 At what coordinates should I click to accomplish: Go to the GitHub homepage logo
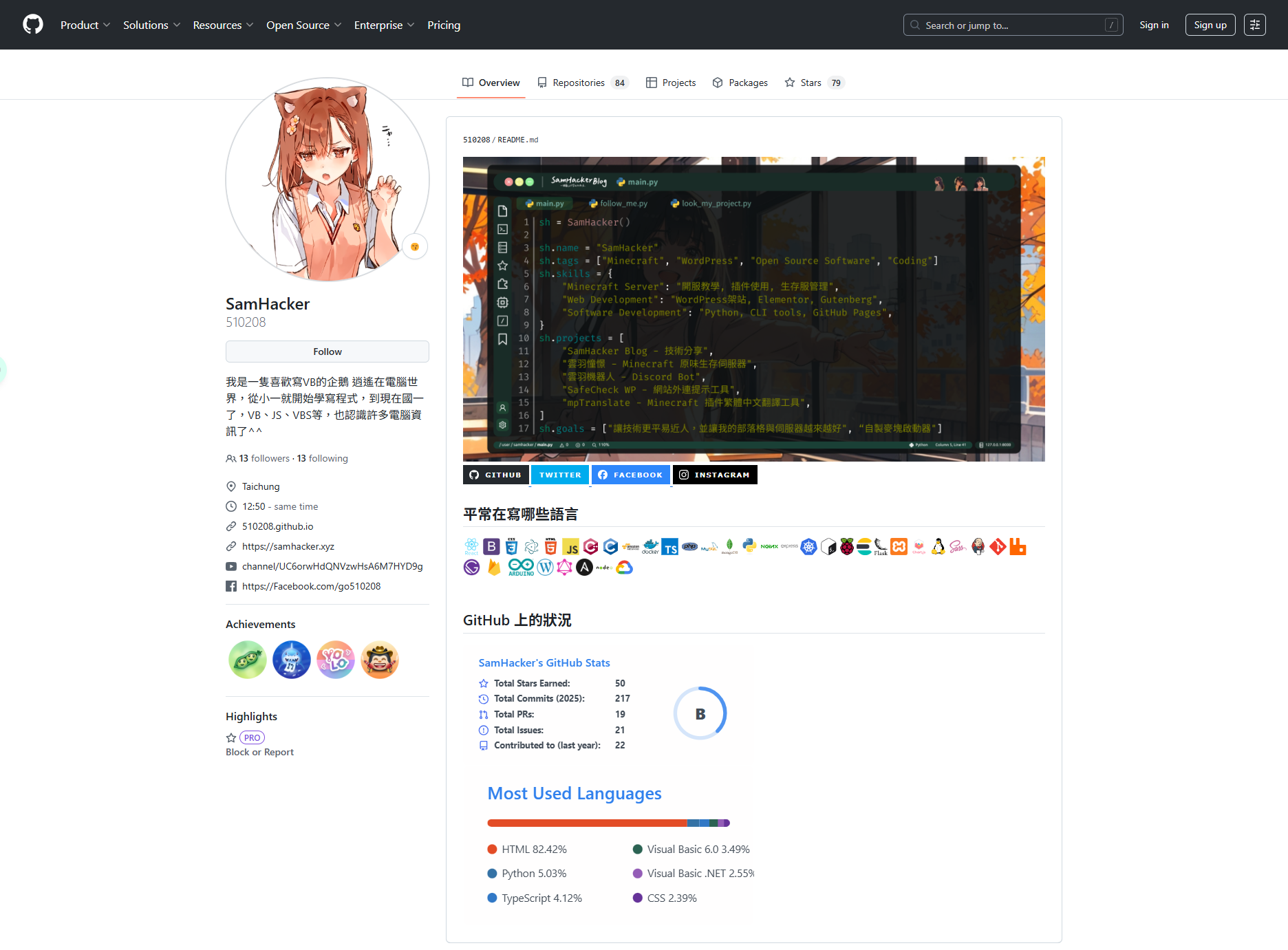(32, 25)
